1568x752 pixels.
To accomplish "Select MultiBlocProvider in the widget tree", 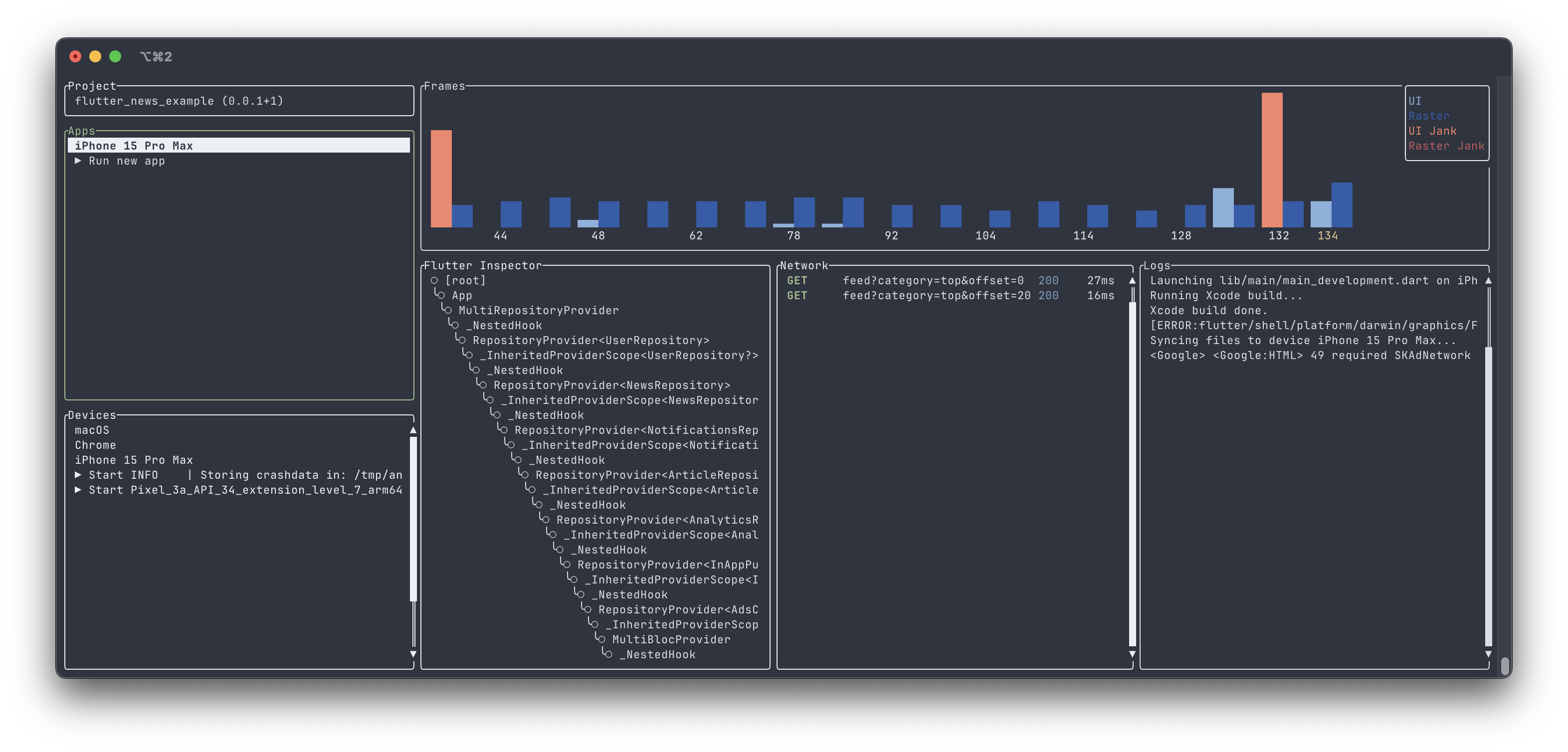I will pos(671,639).
